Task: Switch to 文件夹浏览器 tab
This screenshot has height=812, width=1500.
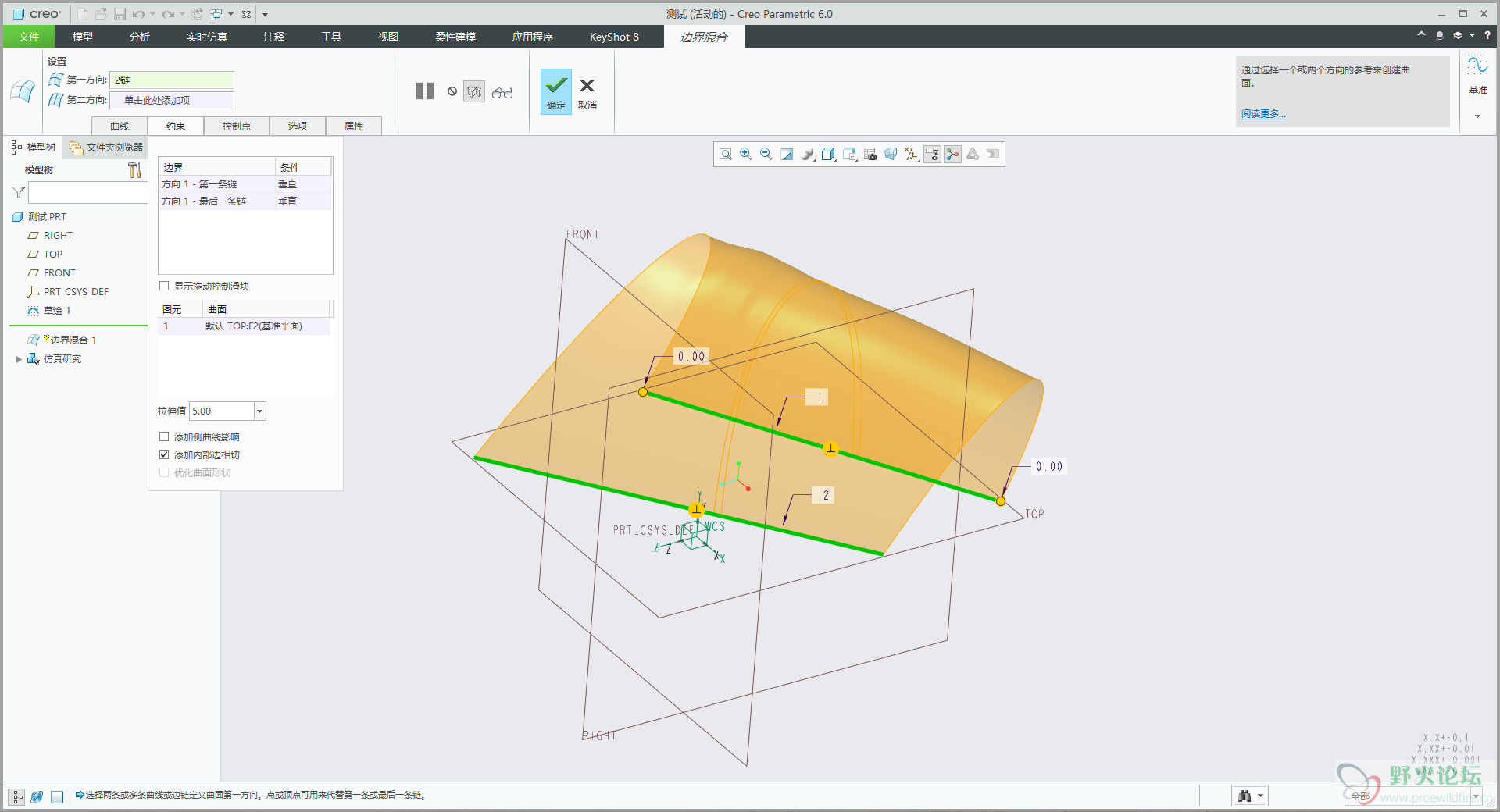Action: point(106,147)
